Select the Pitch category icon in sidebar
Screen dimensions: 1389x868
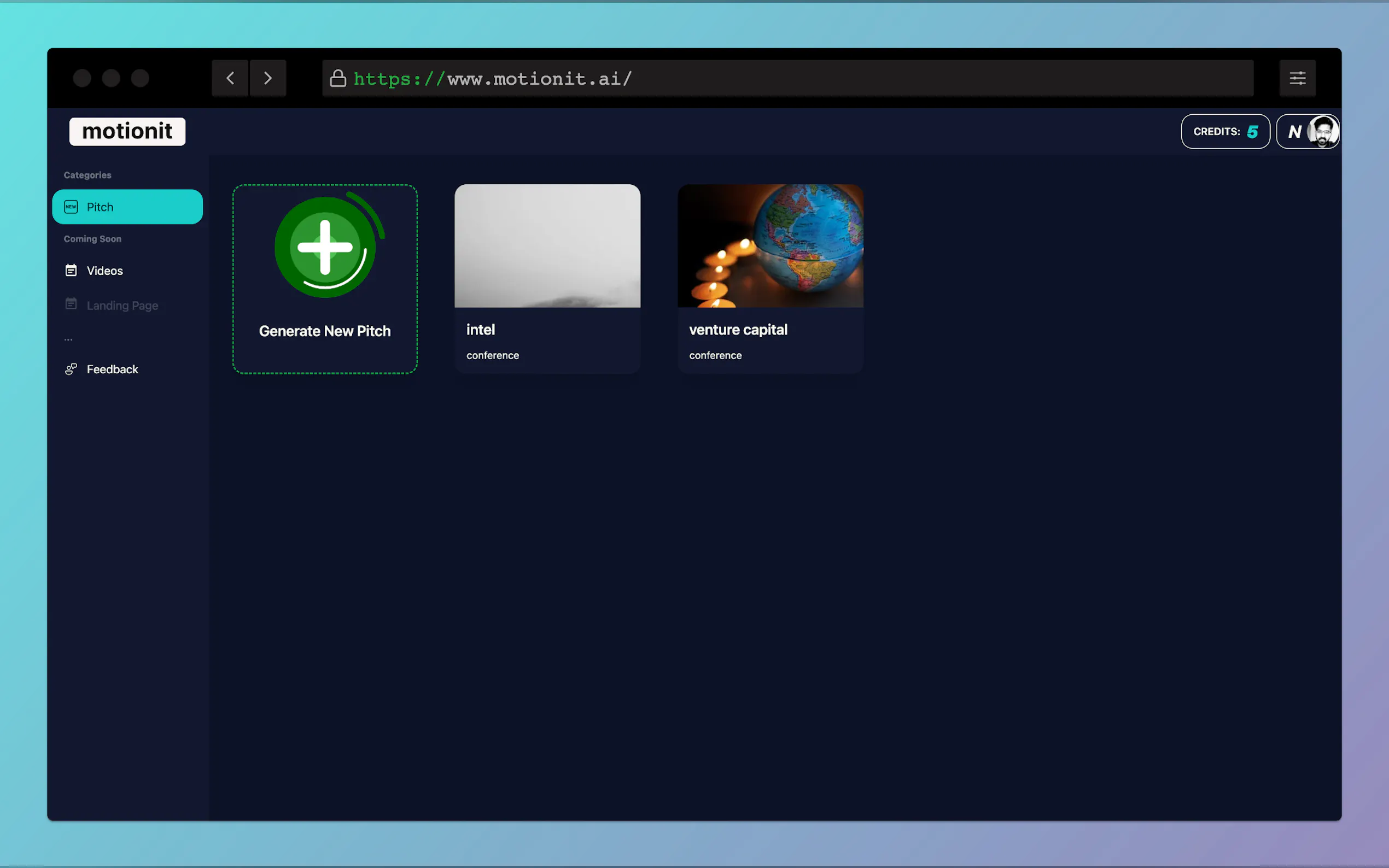[x=70, y=207]
